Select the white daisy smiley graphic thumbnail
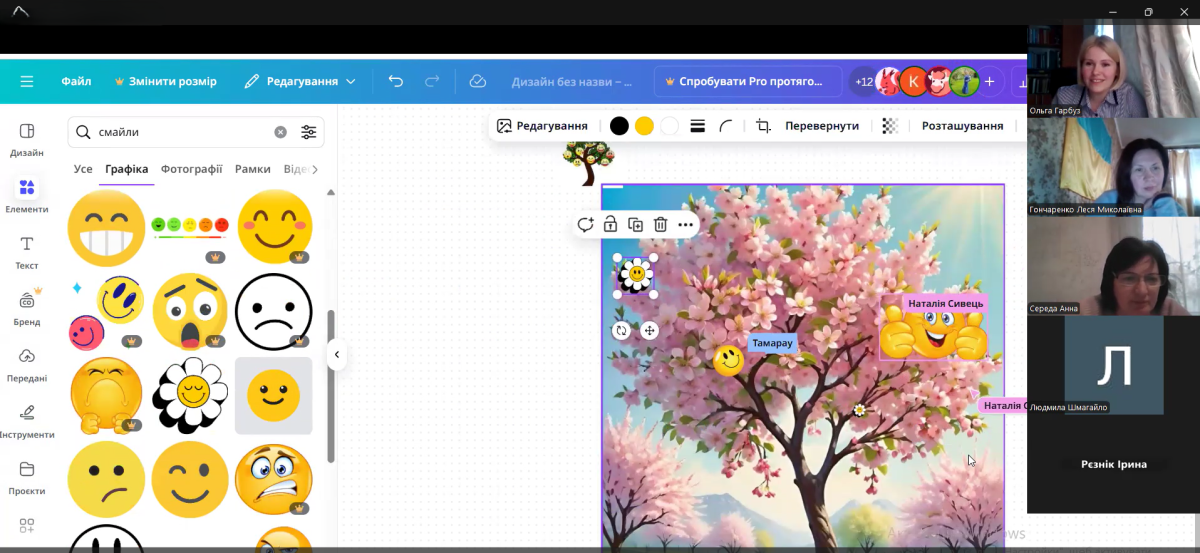The width and height of the screenshot is (1200, 553). click(x=190, y=396)
